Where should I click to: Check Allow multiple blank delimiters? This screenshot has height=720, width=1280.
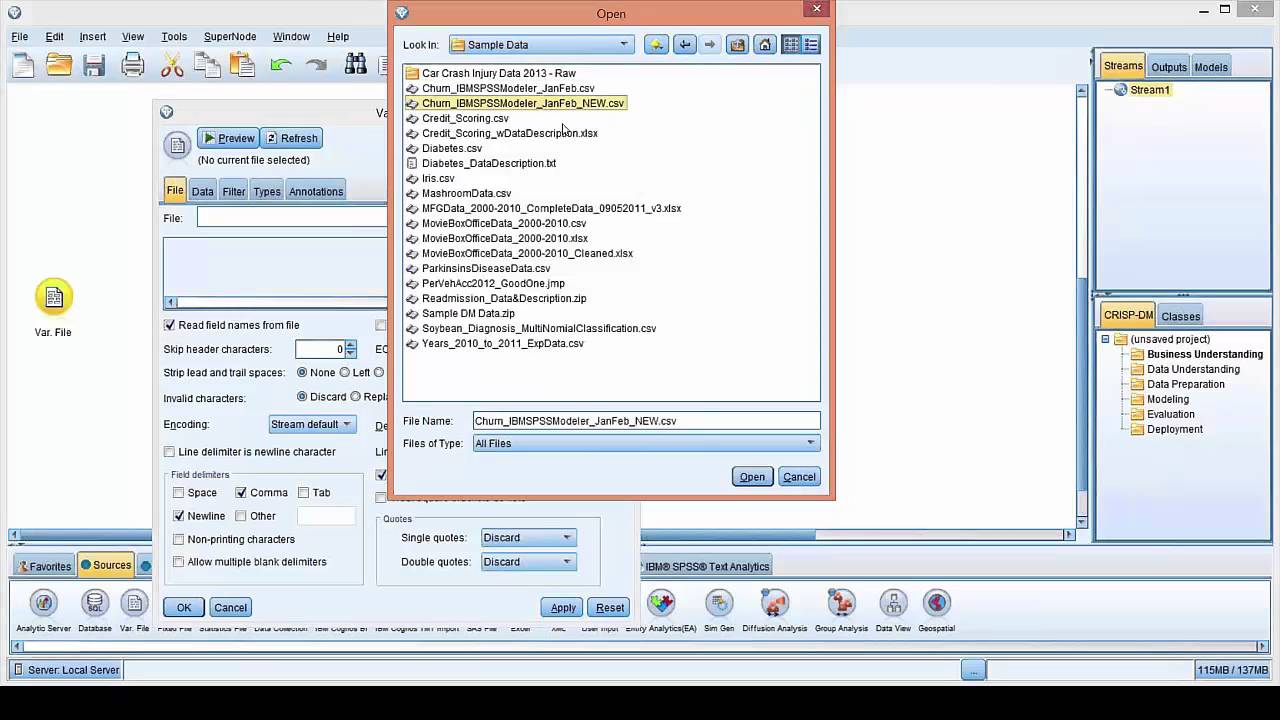click(179, 562)
